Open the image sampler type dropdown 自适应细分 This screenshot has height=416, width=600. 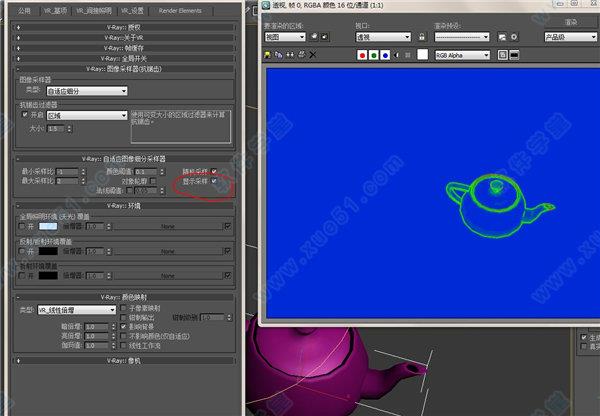click(x=87, y=91)
